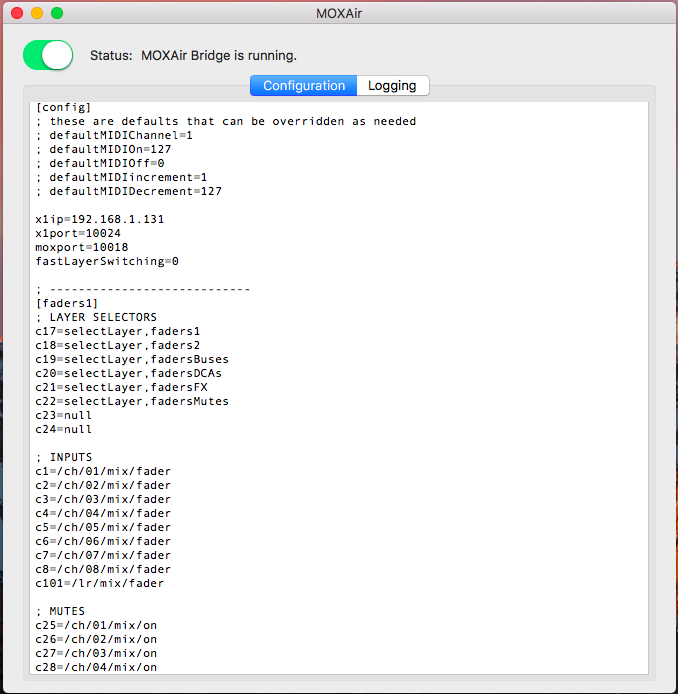Click the c24=null line
The width and height of the screenshot is (678, 694).
tap(63, 429)
